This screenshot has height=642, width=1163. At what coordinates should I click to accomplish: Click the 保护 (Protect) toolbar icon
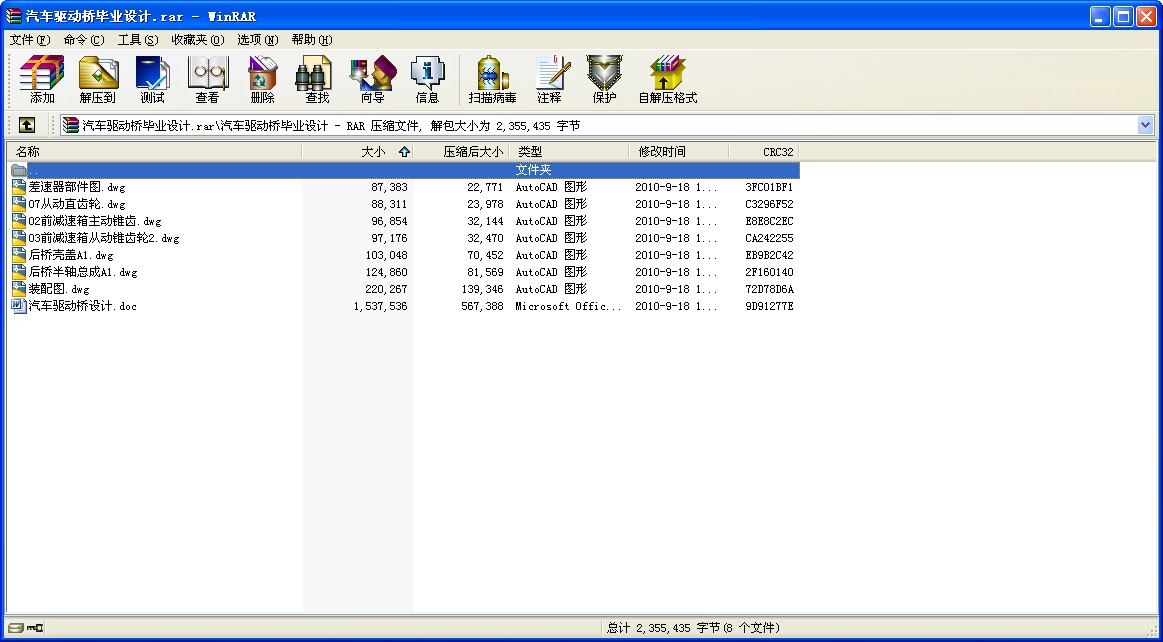(604, 80)
